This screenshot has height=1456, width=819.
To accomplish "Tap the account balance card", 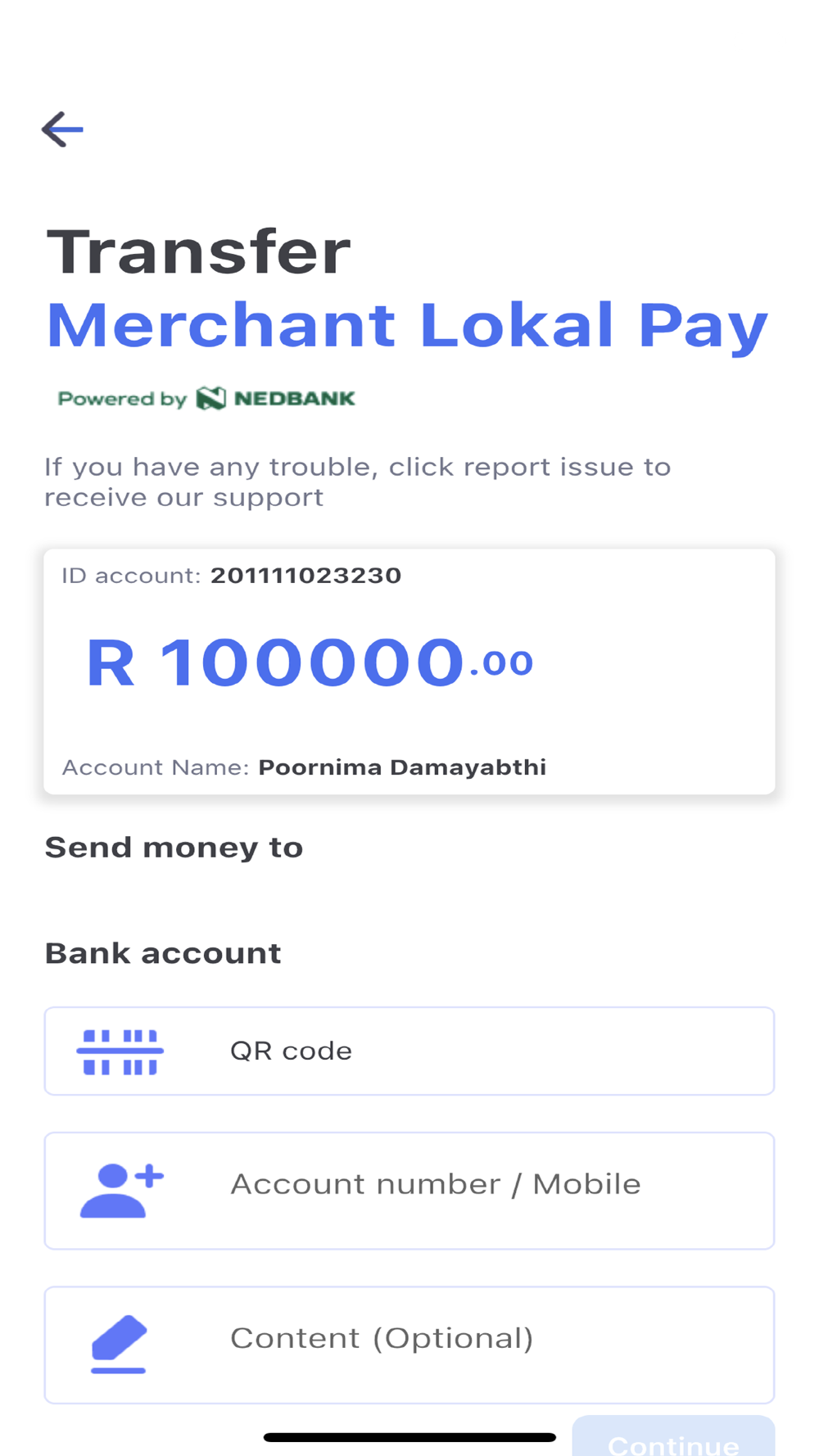I will click(409, 671).
